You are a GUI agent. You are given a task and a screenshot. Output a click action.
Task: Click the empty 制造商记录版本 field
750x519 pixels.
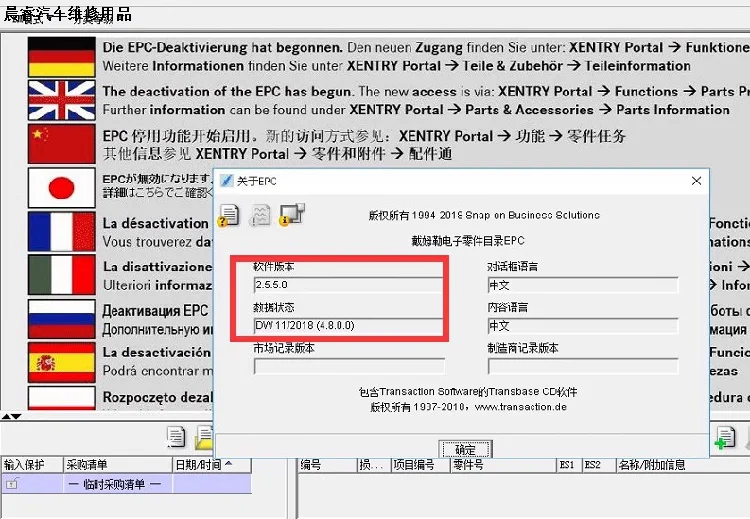(583, 366)
